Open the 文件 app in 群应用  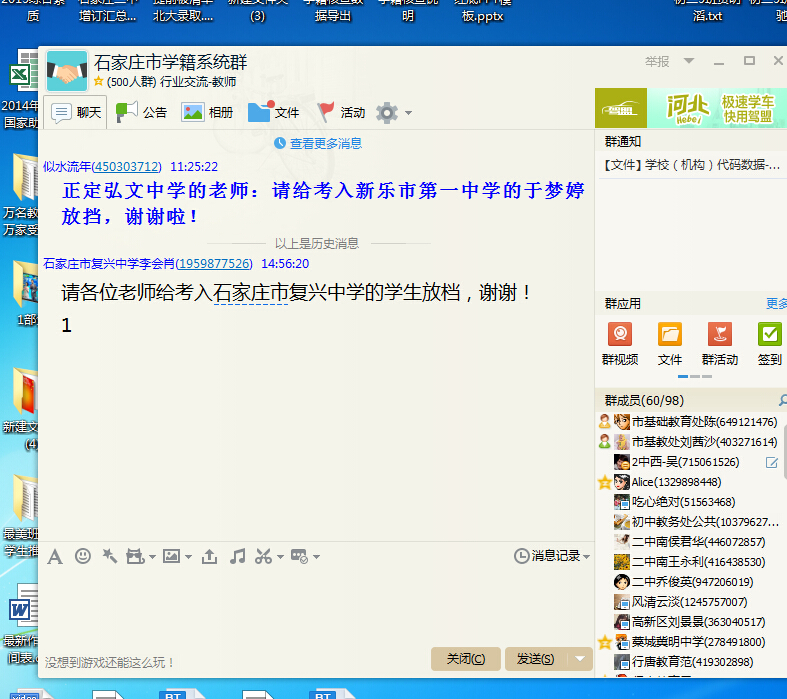tap(670, 344)
